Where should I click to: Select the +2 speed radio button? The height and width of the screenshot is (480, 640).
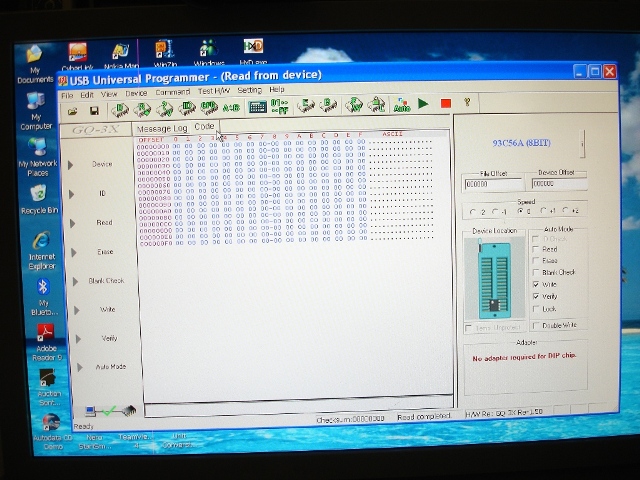click(x=565, y=210)
